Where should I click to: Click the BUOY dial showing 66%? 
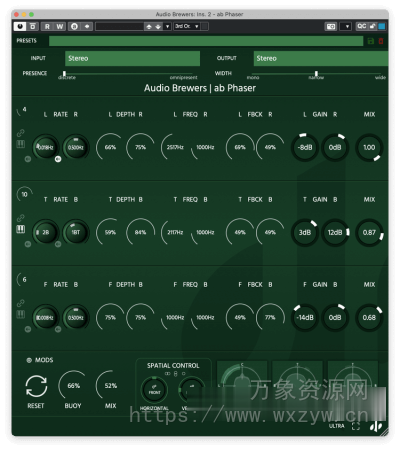click(x=73, y=386)
